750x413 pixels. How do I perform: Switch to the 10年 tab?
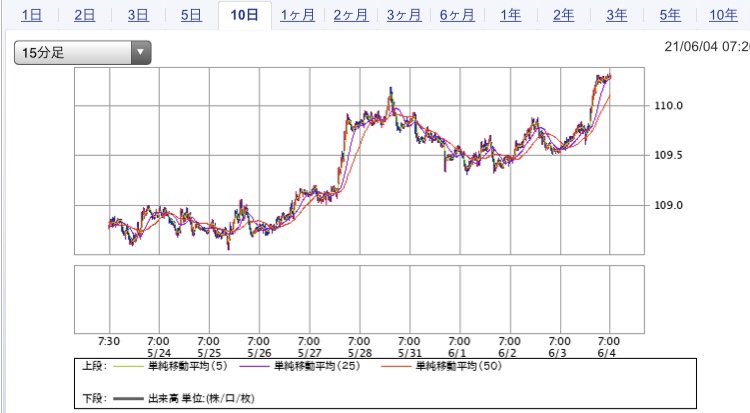click(x=723, y=15)
